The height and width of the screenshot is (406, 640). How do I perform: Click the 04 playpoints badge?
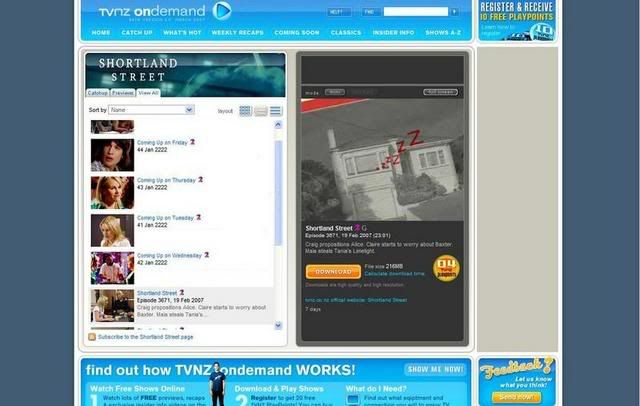(x=446, y=268)
